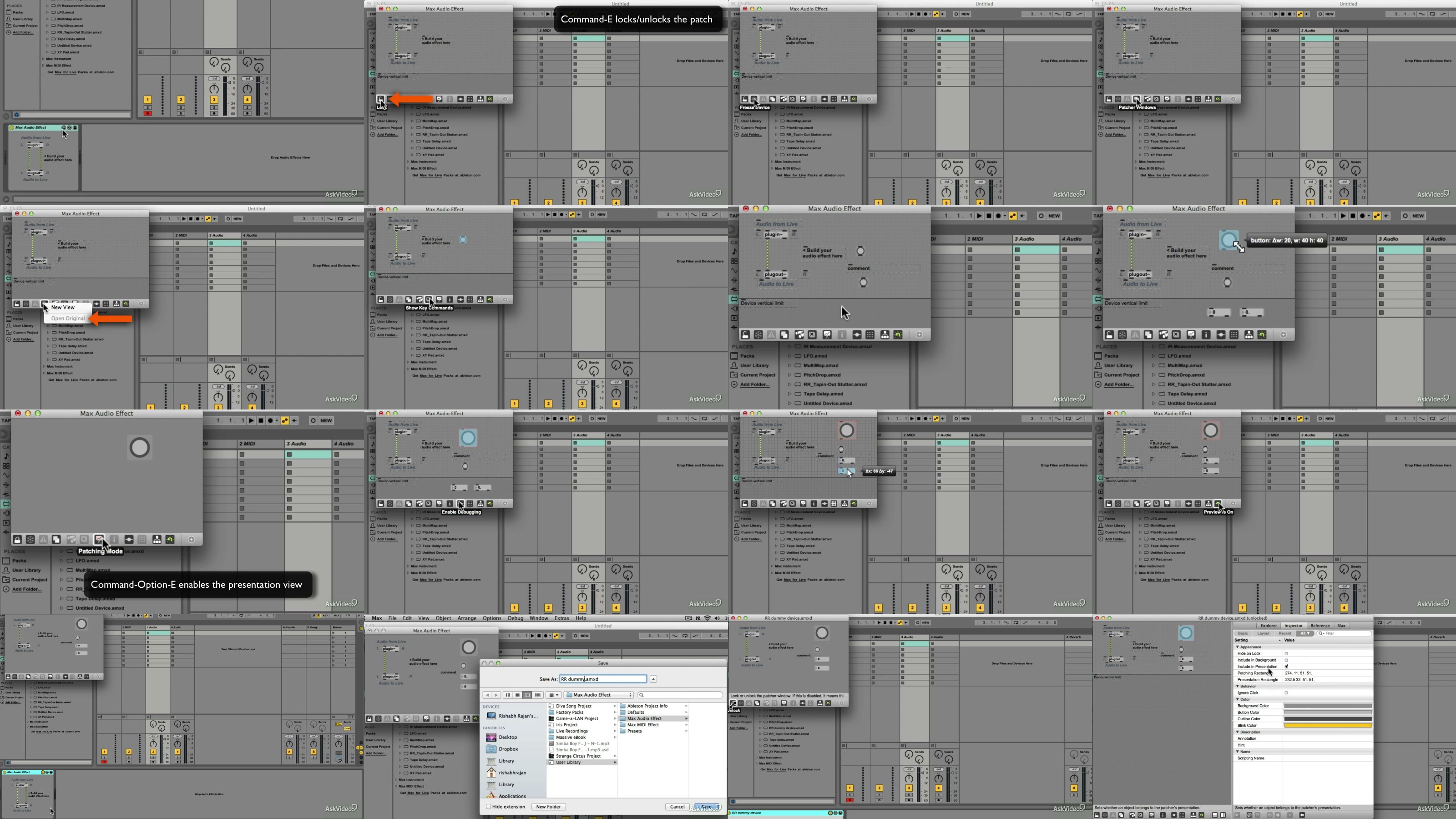
Task: Switch Save dialog to list view
Action: (517, 695)
